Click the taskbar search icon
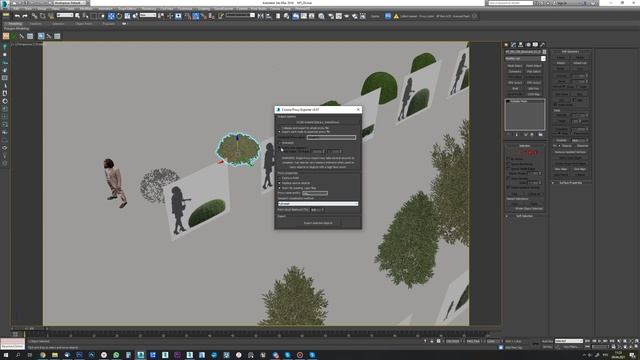 click(18, 355)
